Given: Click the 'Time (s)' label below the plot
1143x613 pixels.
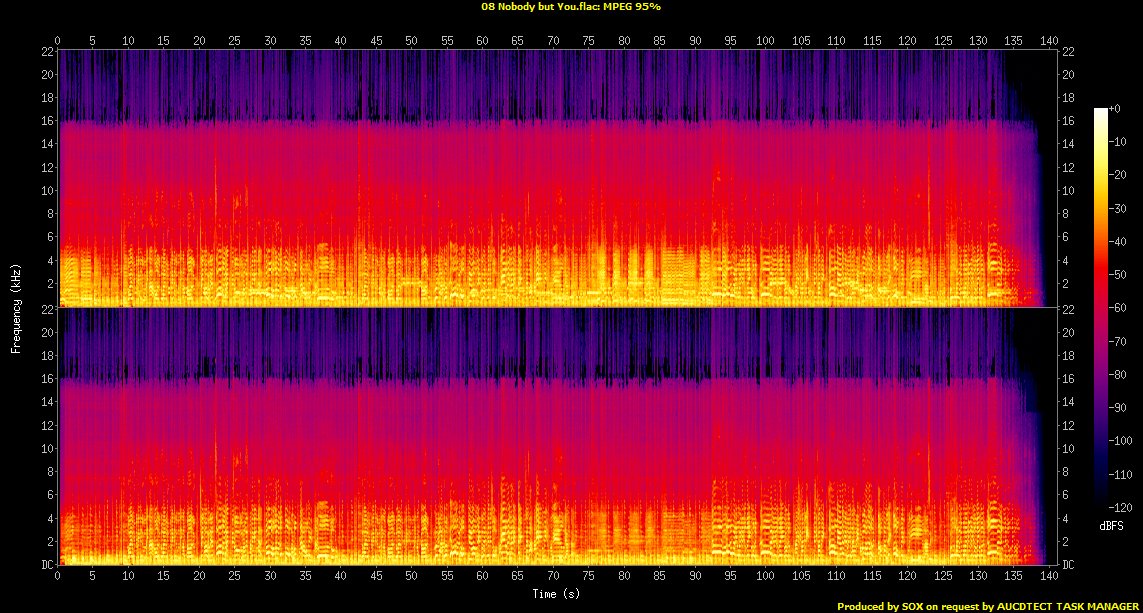Looking at the screenshot, I should point(553,594).
